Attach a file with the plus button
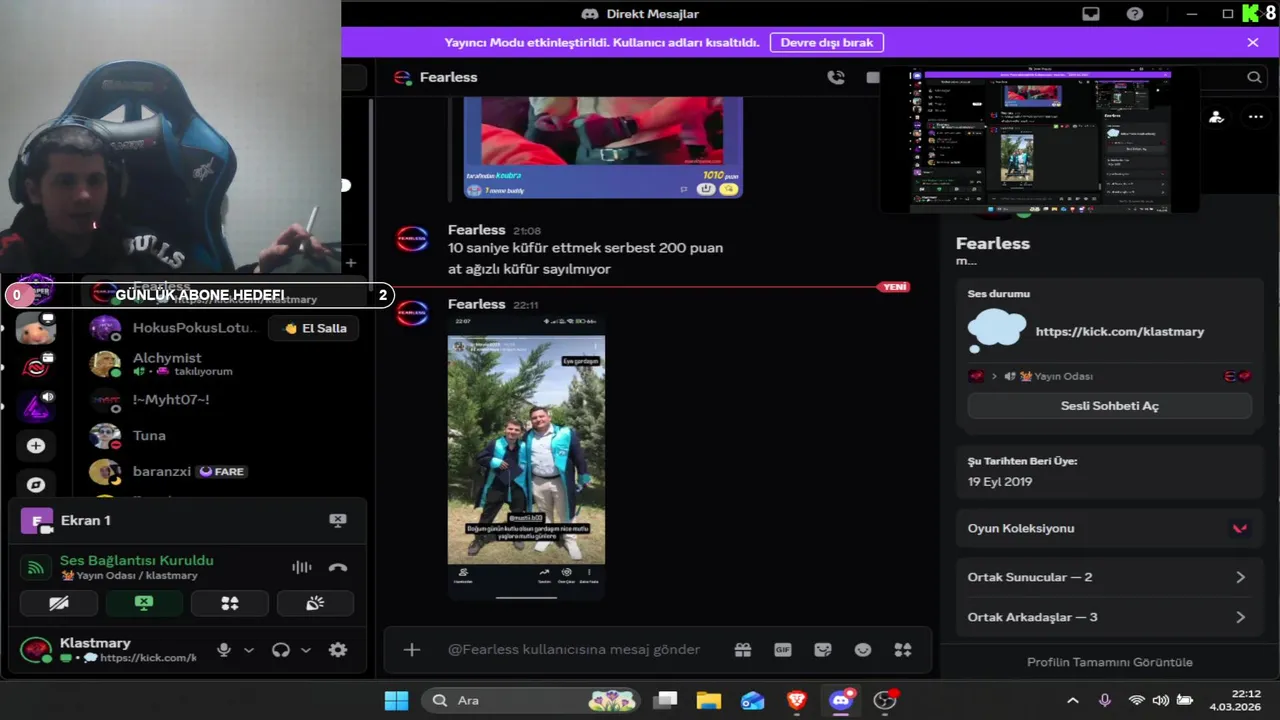1280x720 pixels. [x=412, y=649]
